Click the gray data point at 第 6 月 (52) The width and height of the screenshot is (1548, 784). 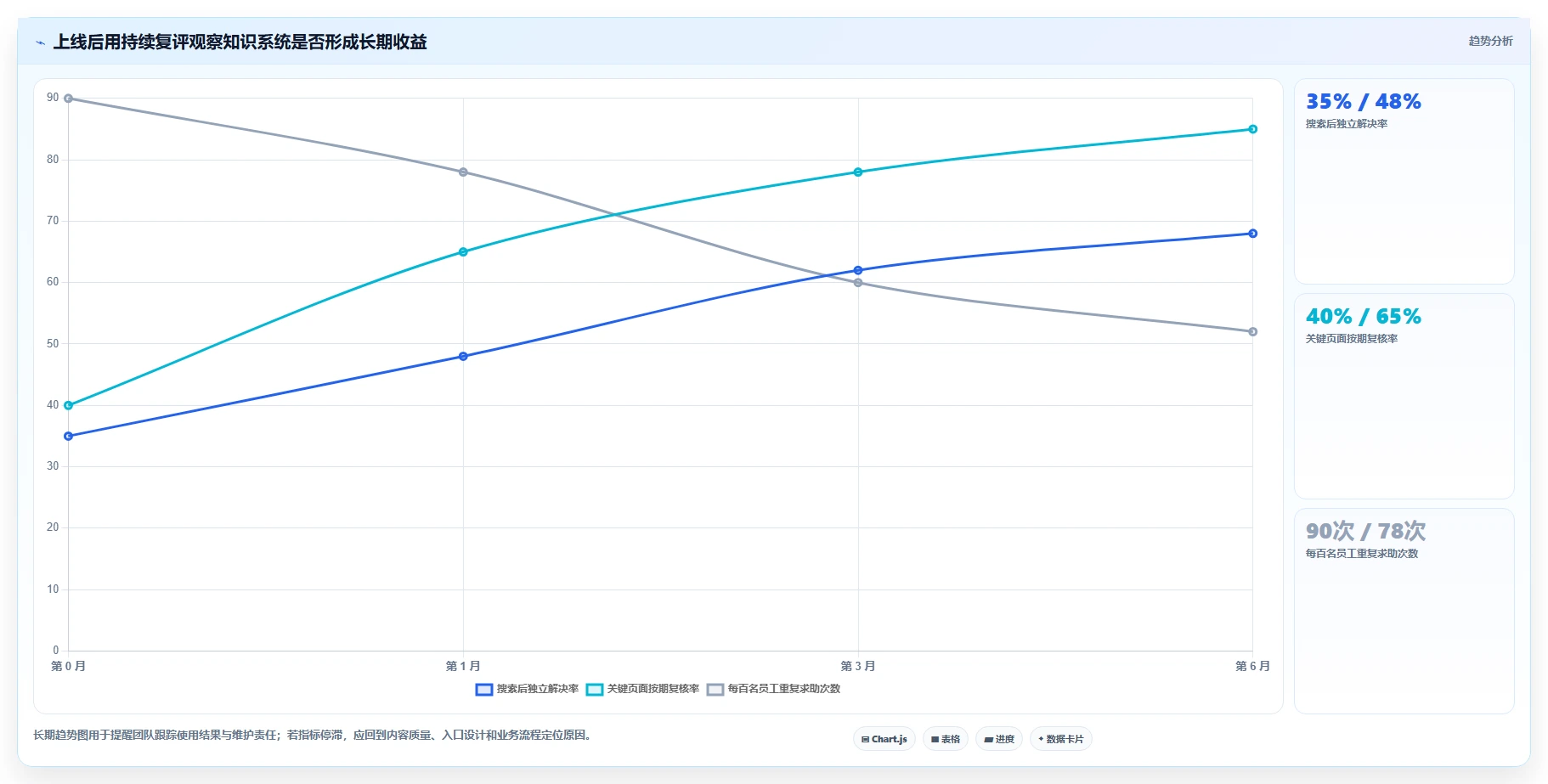click(1253, 332)
